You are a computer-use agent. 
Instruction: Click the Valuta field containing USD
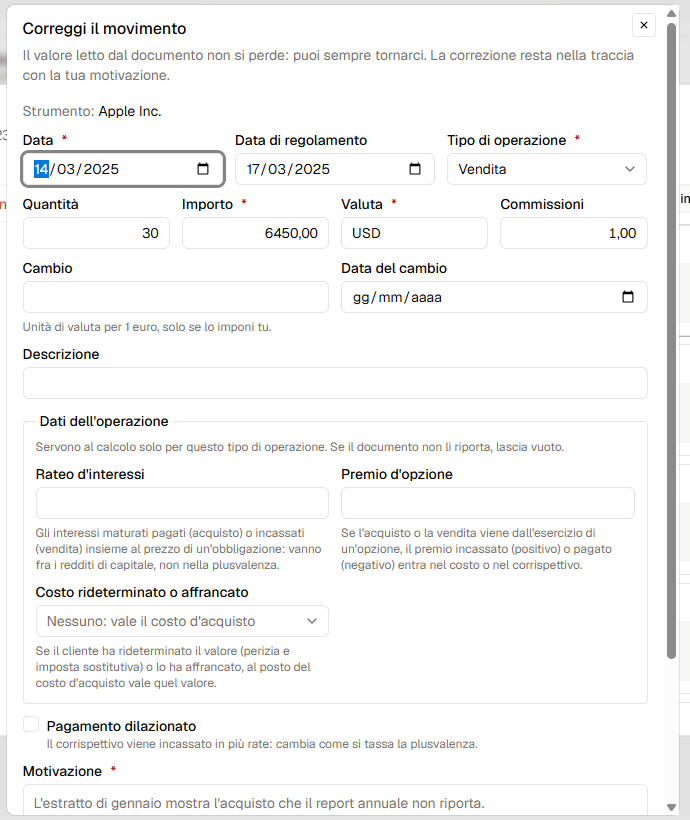(414, 233)
